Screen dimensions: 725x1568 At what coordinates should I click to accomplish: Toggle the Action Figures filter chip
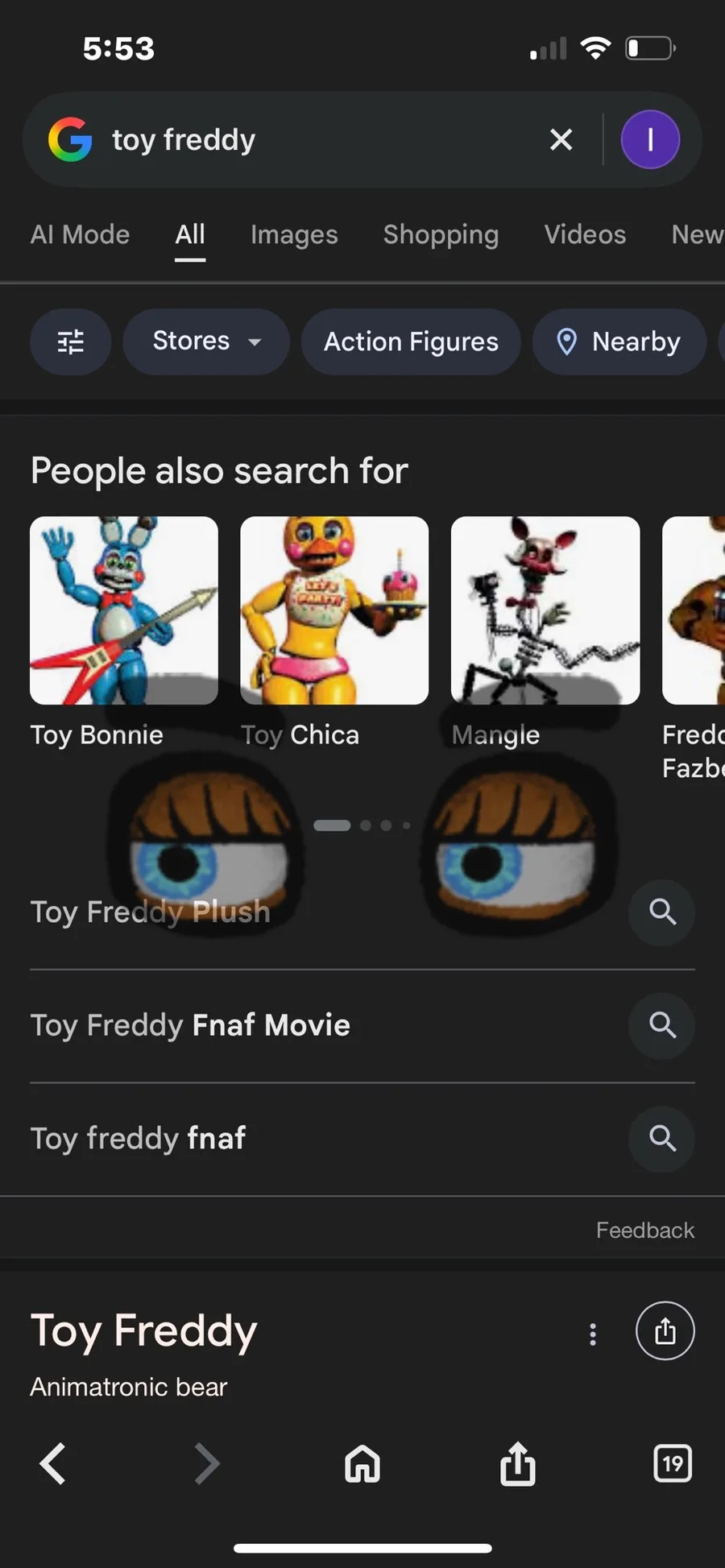[x=411, y=342]
